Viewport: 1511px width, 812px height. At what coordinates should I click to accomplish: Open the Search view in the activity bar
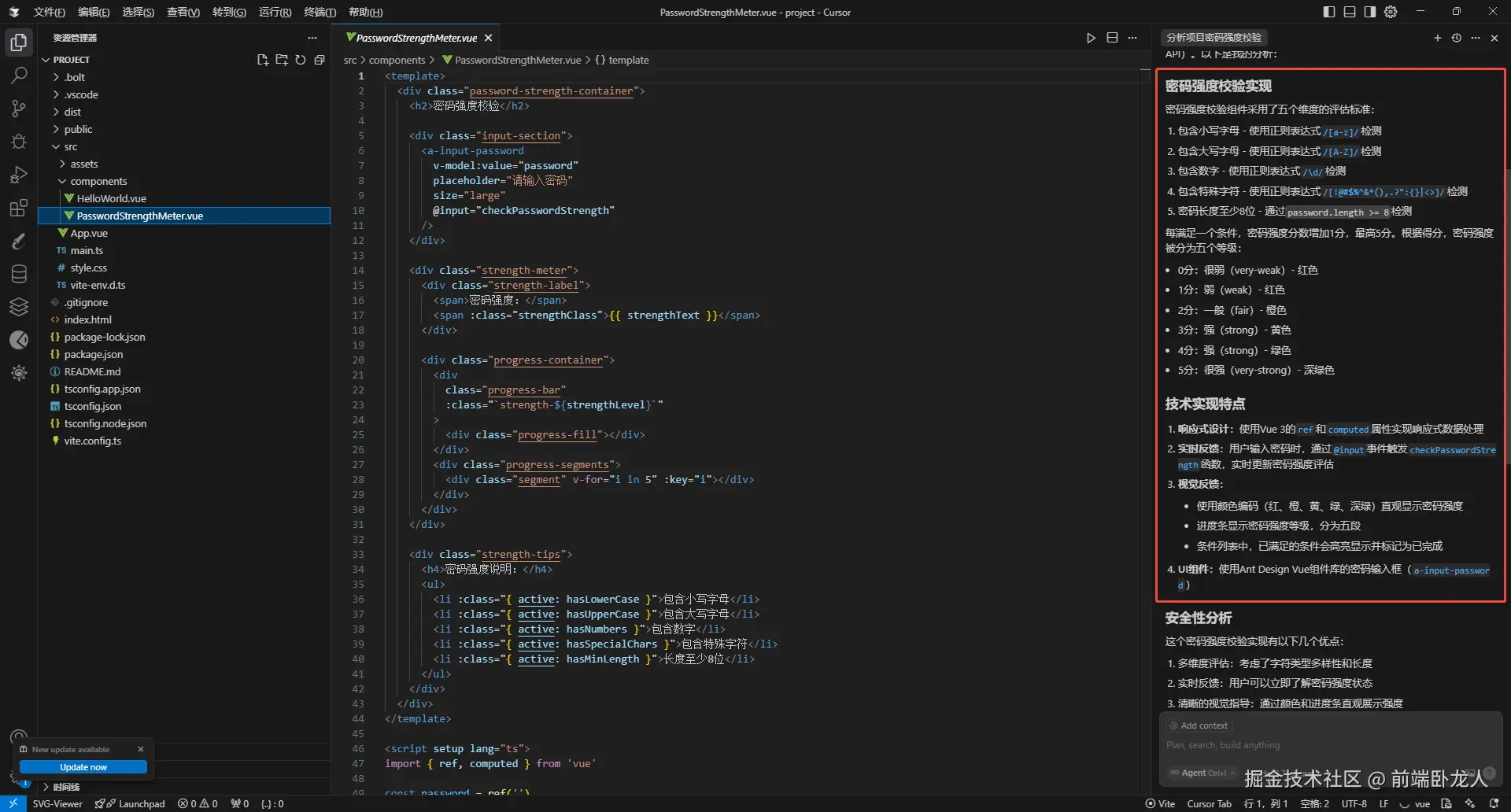(19, 76)
